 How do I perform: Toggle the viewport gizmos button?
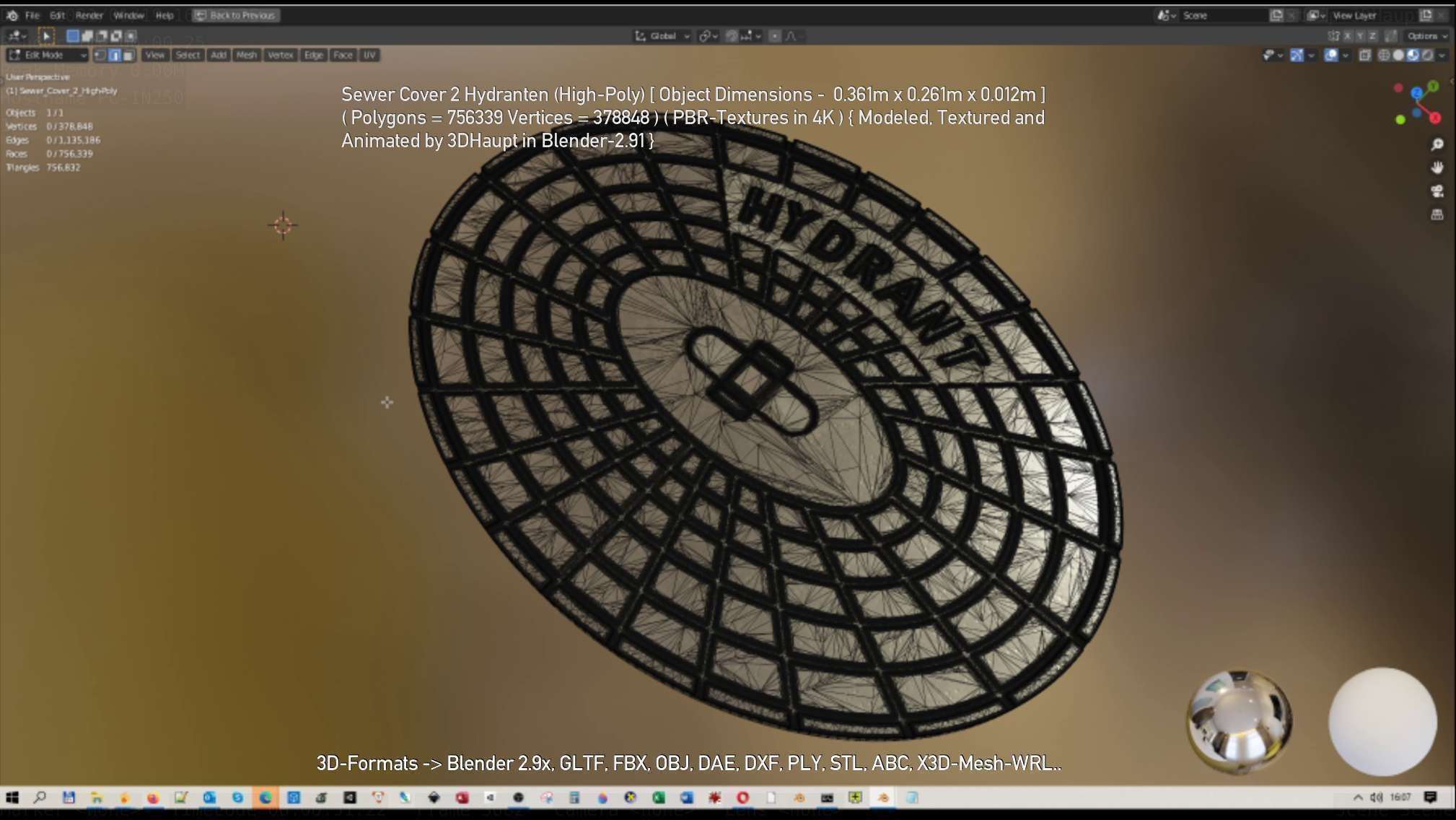pyautogui.click(x=1297, y=55)
